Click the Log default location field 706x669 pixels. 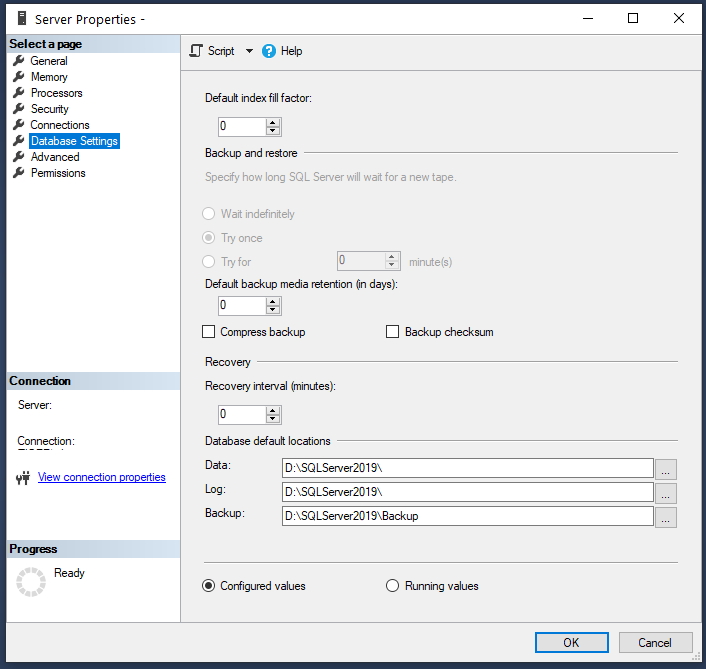[x=468, y=492]
